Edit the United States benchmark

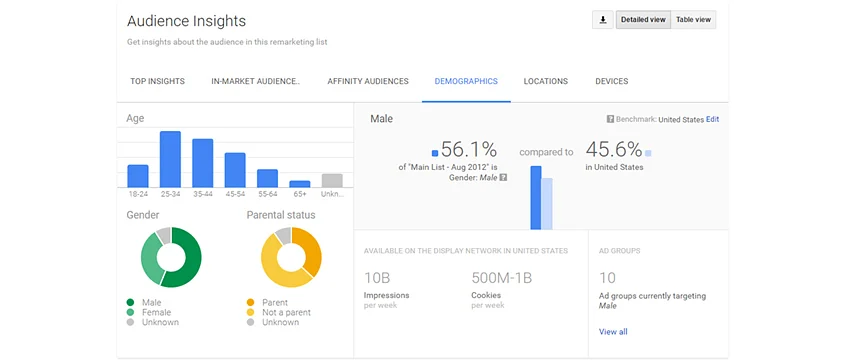pyautogui.click(x=713, y=119)
